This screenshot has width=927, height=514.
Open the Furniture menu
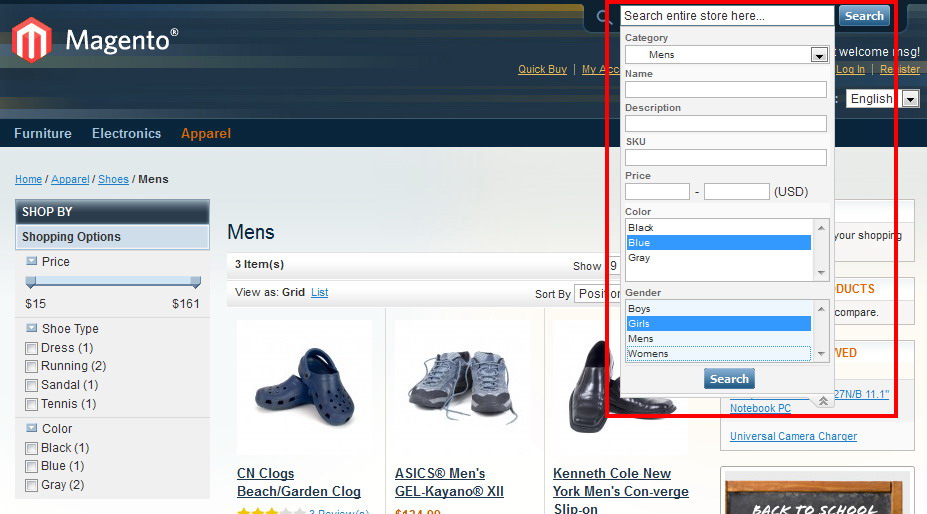(x=43, y=133)
